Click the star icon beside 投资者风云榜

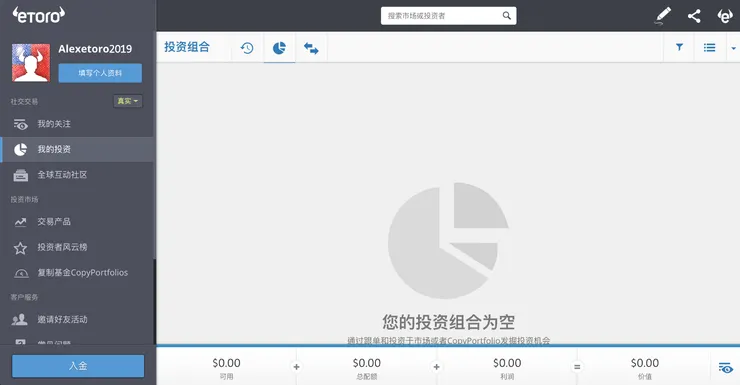tap(20, 248)
